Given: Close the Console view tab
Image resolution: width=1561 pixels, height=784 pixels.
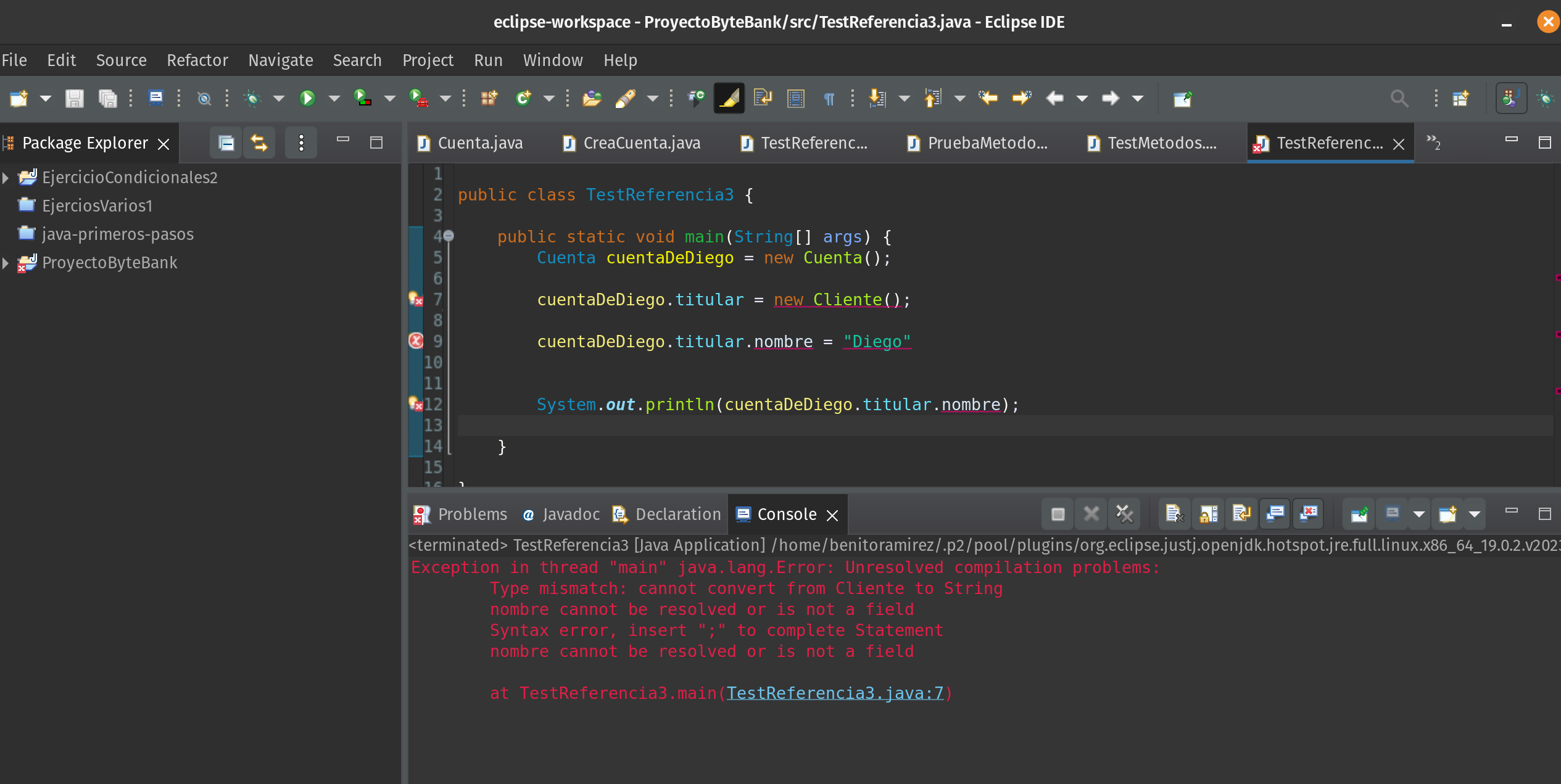Looking at the screenshot, I should pos(832,515).
